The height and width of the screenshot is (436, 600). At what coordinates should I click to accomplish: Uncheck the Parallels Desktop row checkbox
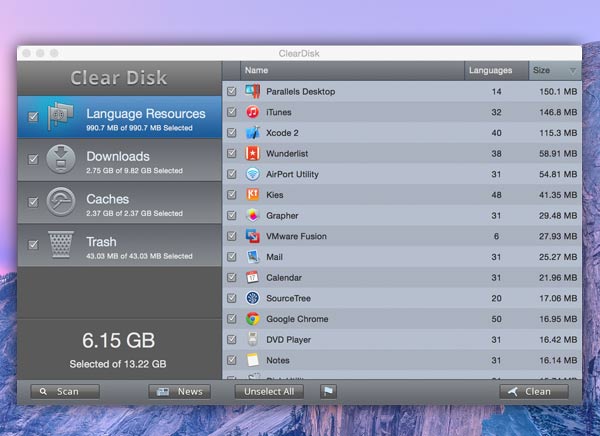pyautogui.click(x=232, y=91)
